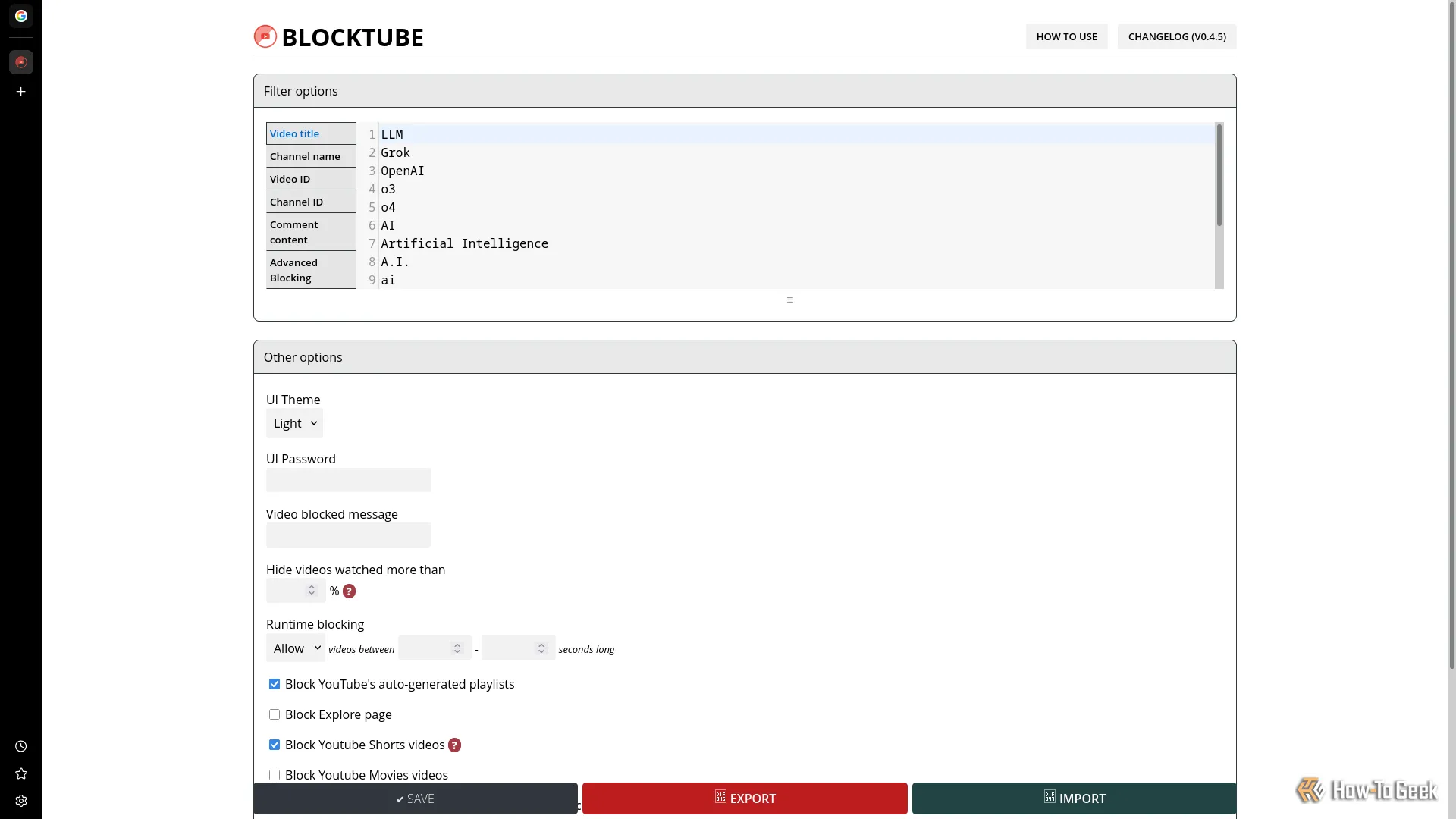Click the 'LLM' filter line
The width and height of the screenshot is (1456, 819).
click(796, 134)
